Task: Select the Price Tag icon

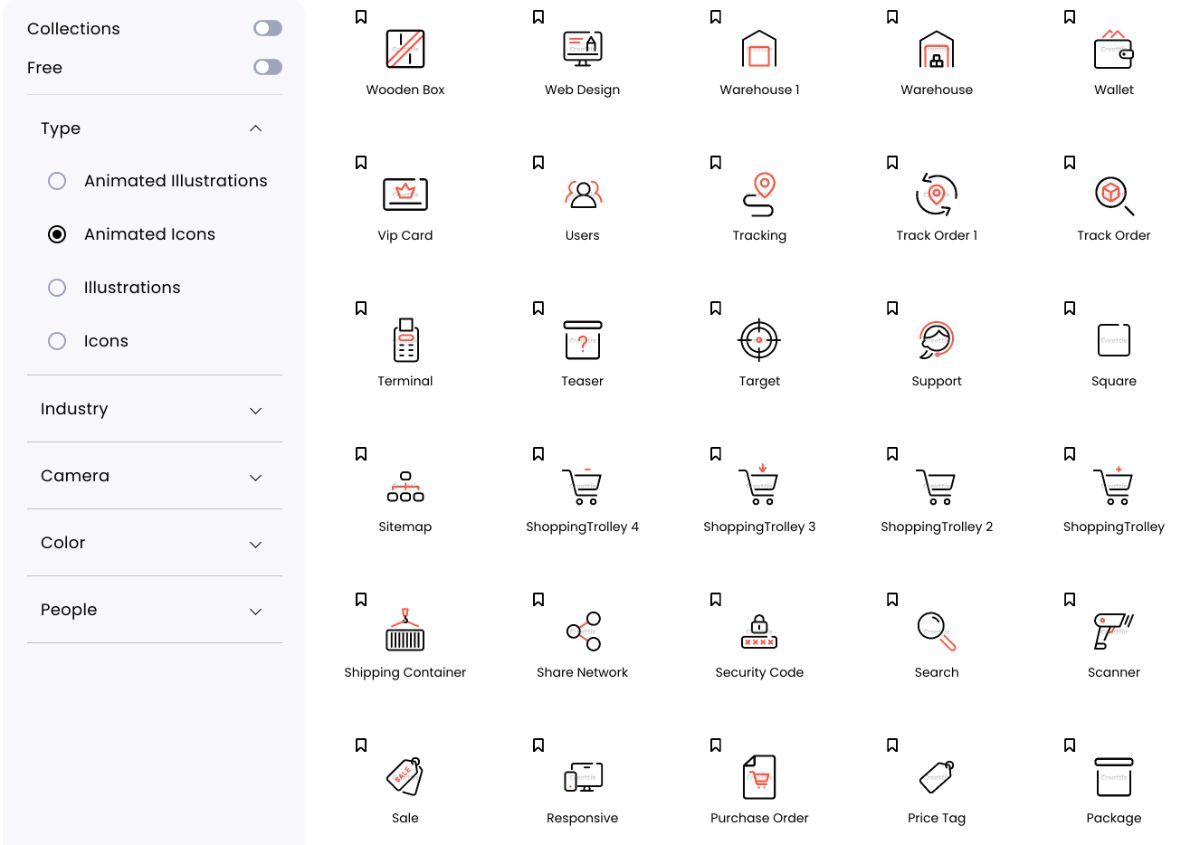Action: tap(936, 778)
